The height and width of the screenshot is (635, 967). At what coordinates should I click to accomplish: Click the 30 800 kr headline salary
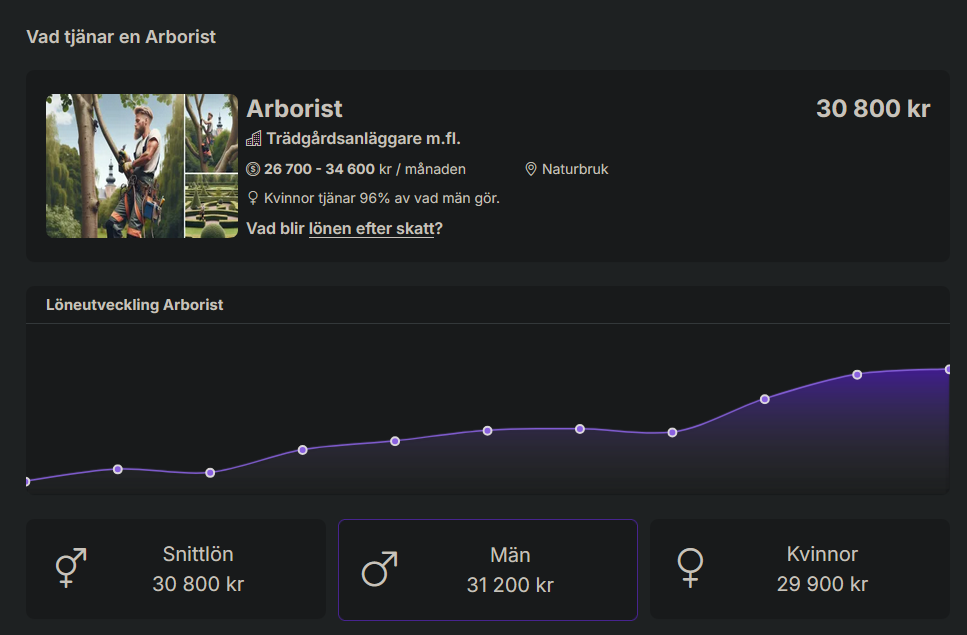click(x=873, y=109)
